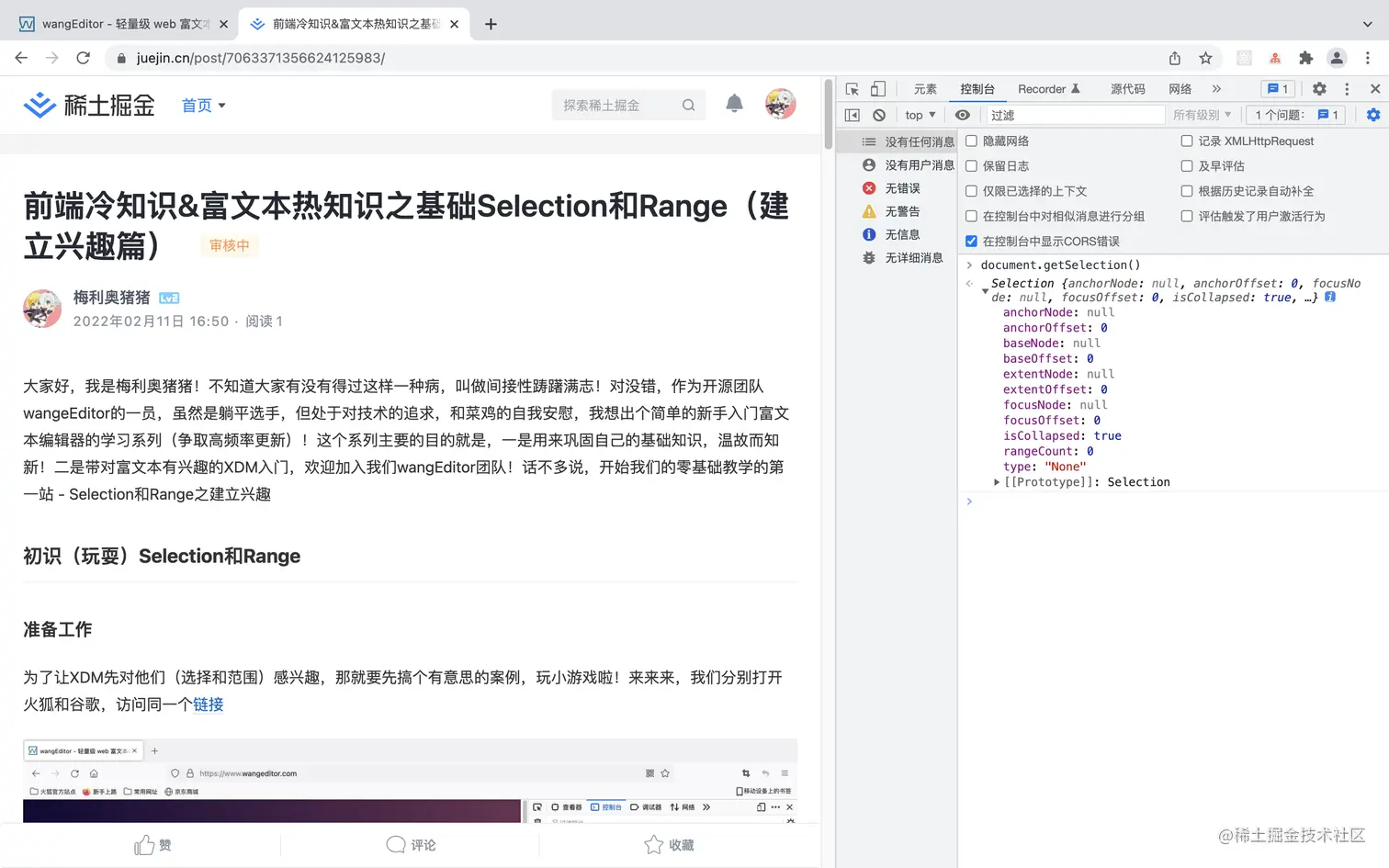1389x868 pixels.
Task: Click the live expression eye icon
Action: 962,115
